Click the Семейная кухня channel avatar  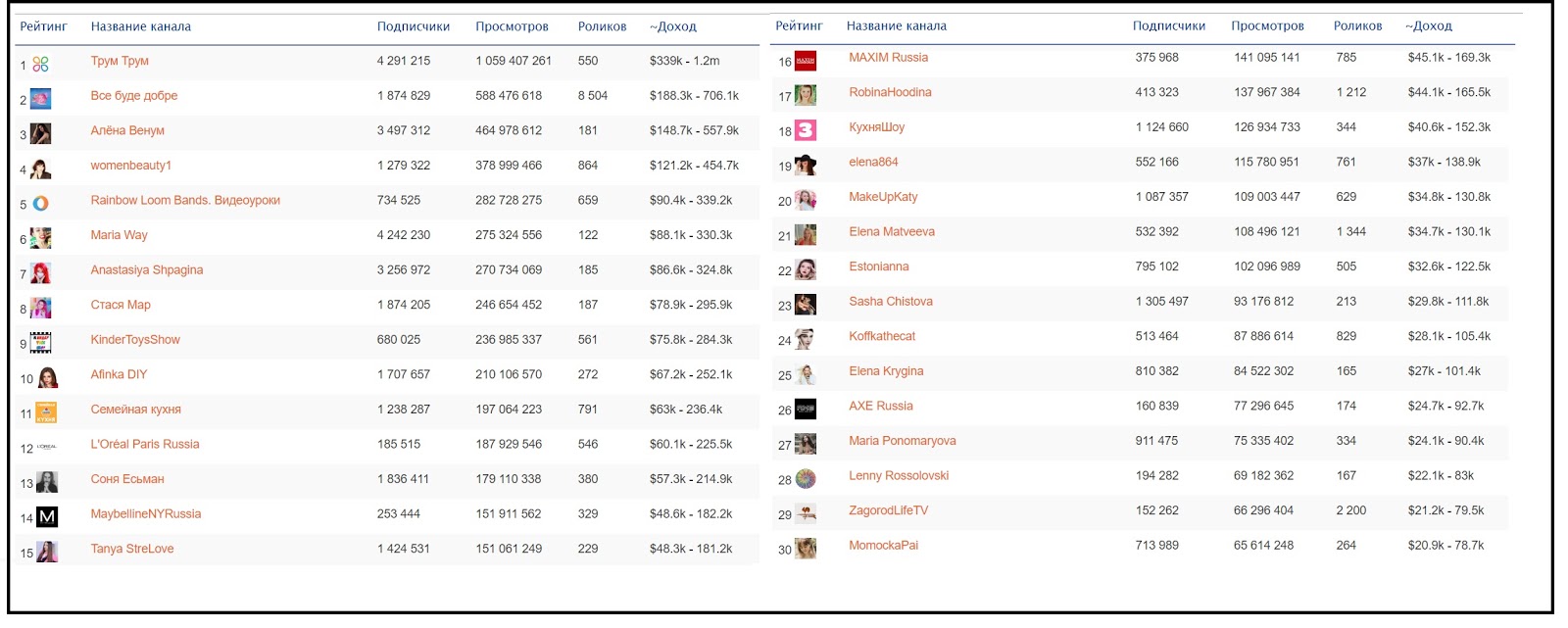[x=46, y=412]
